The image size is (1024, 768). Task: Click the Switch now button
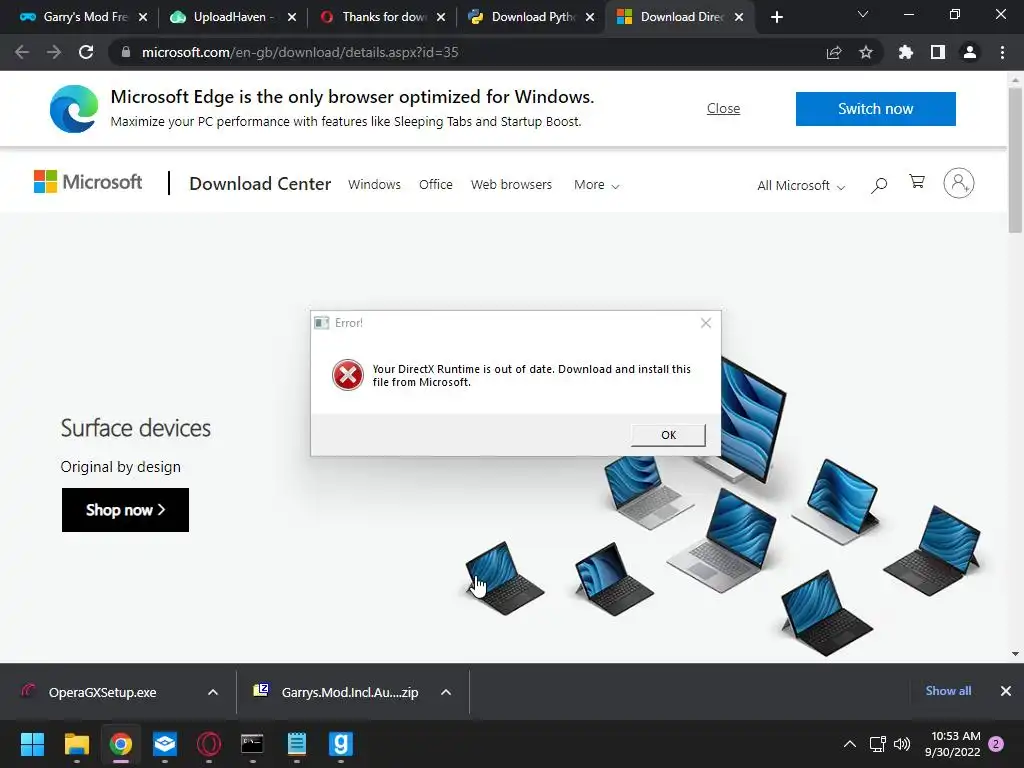click(875, 108)
